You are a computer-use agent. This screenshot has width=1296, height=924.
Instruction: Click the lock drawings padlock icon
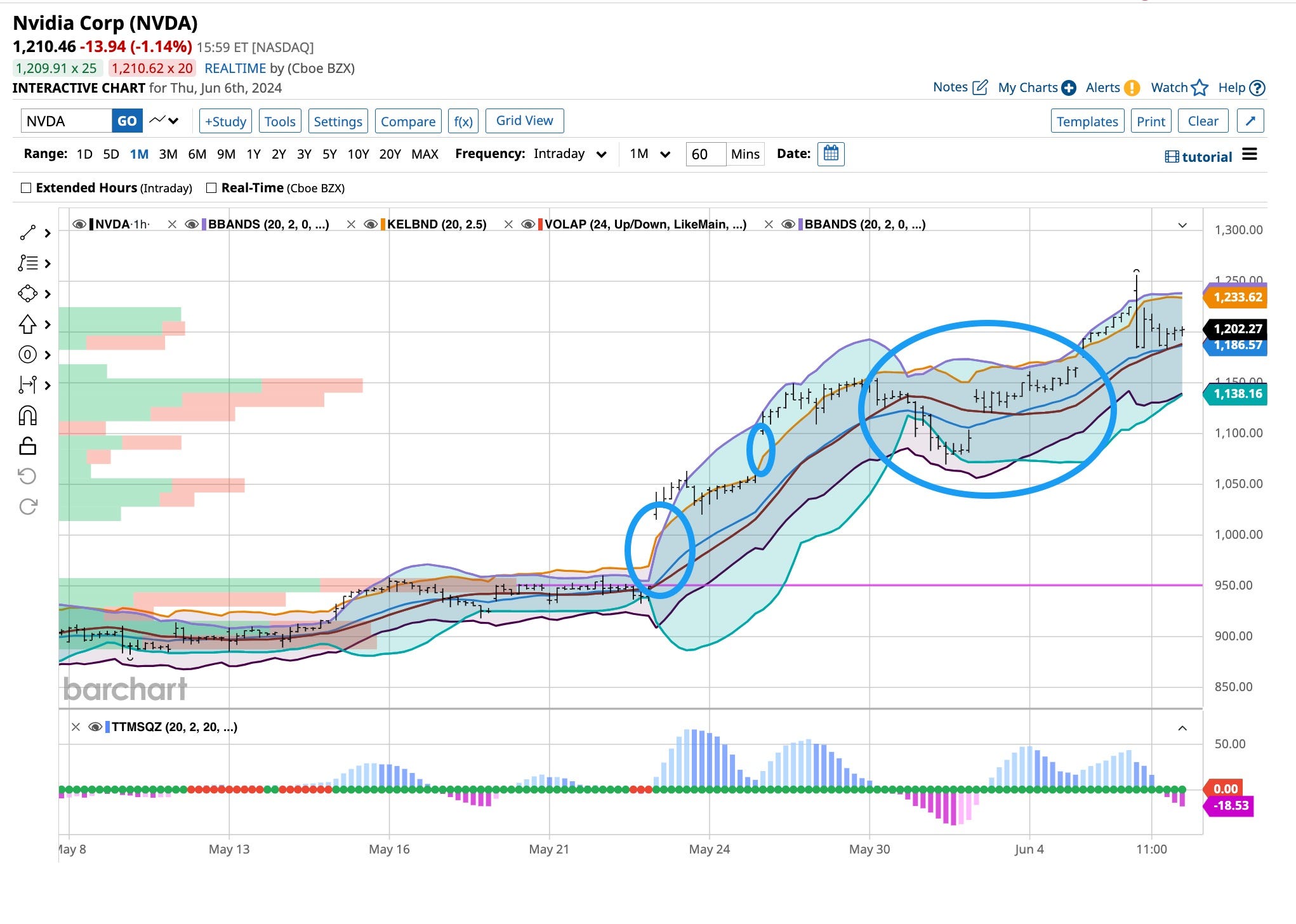pyautogui.click(x=27, y=446)
